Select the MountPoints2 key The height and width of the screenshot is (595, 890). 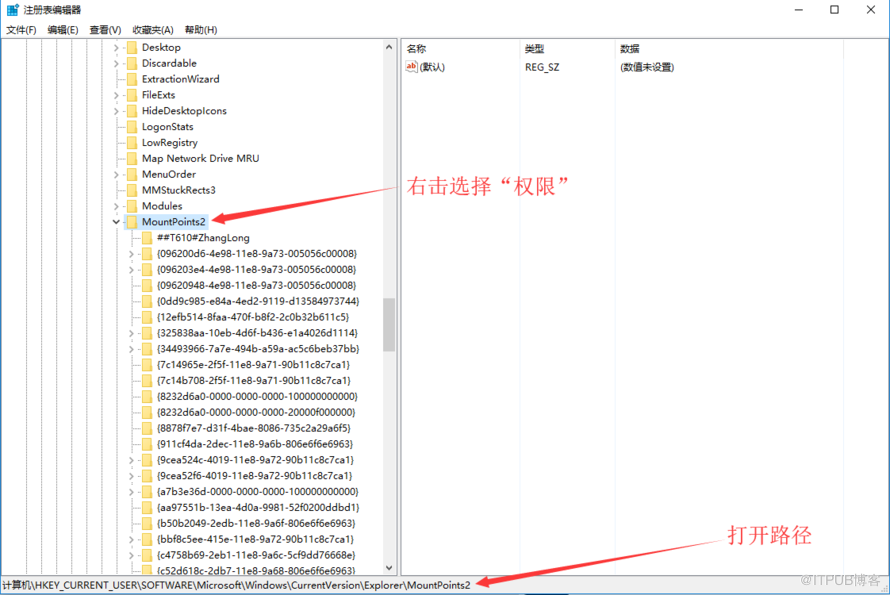174,222
